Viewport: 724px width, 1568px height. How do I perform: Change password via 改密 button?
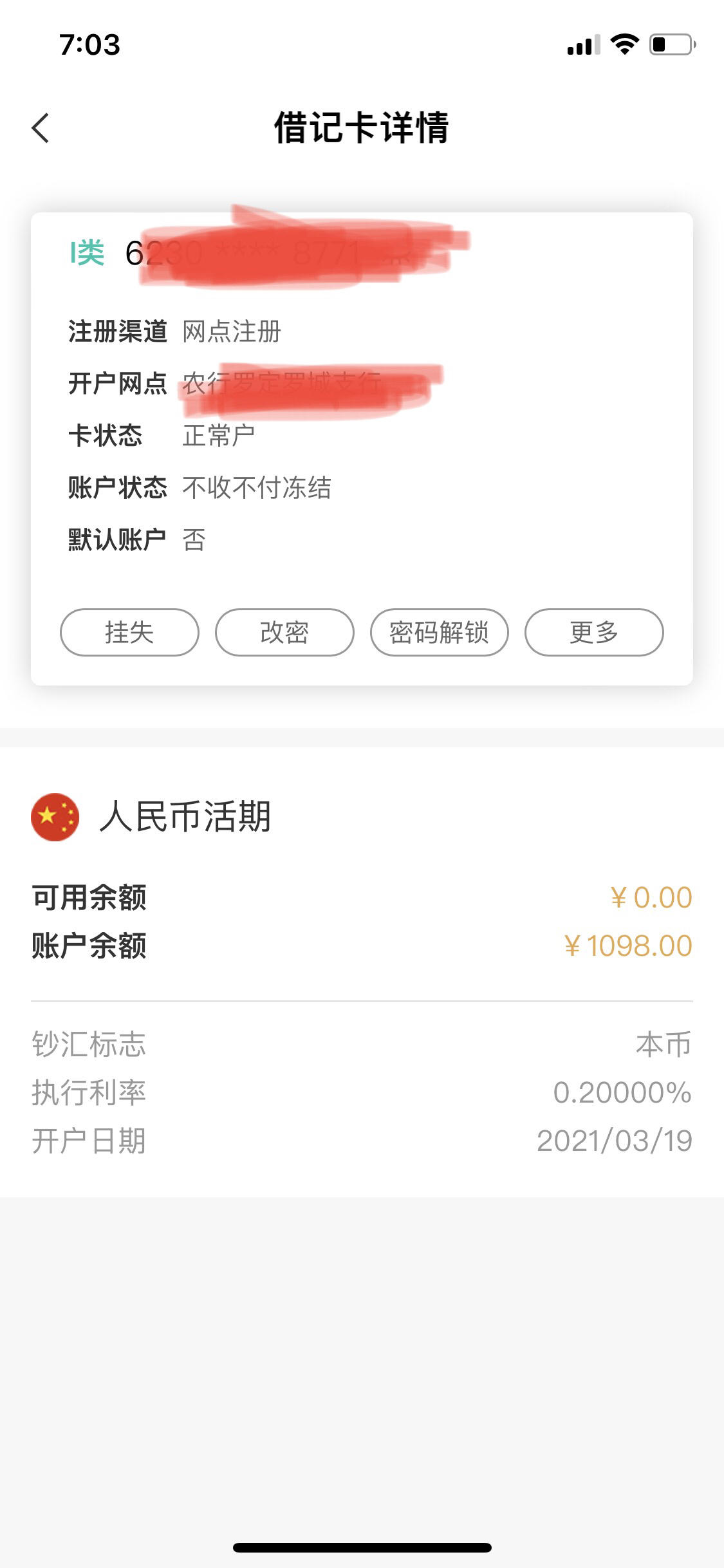click(x=284, y=632)
